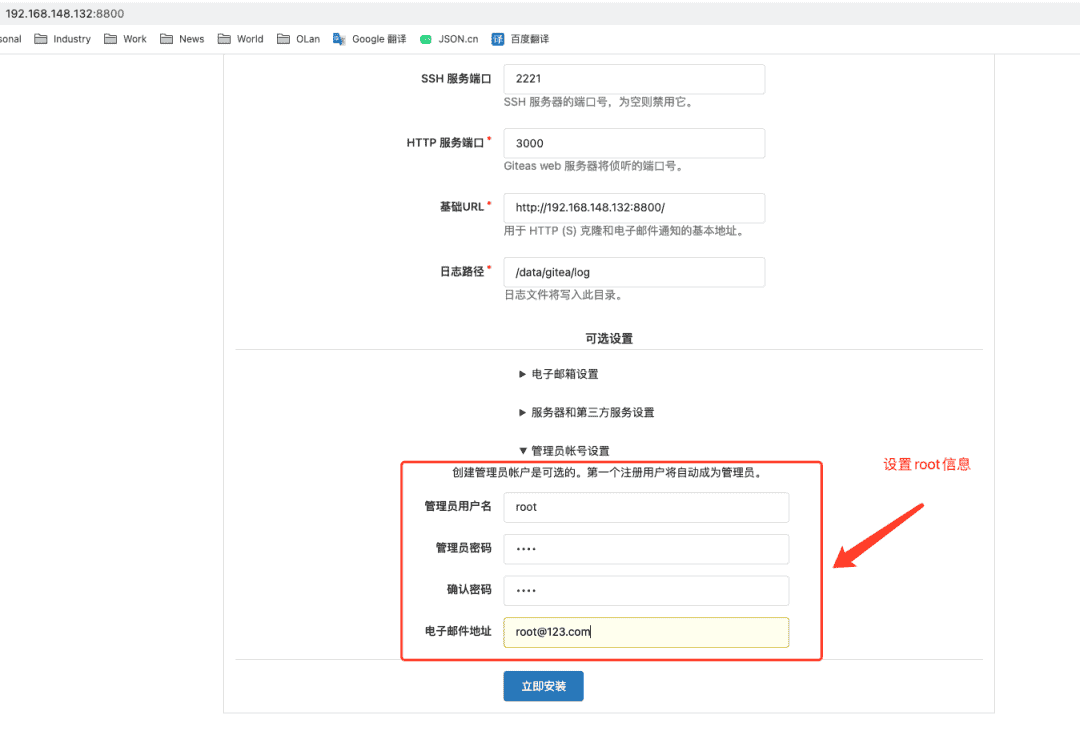Click the SSH 服务端口 input field

(x=634, y=79)
